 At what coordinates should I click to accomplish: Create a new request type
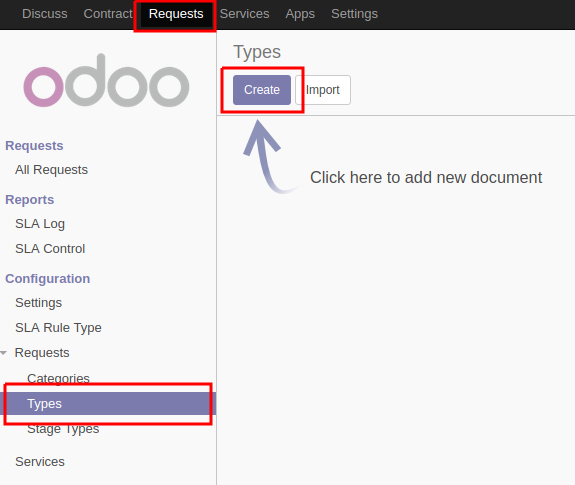(x=262, y=90)
